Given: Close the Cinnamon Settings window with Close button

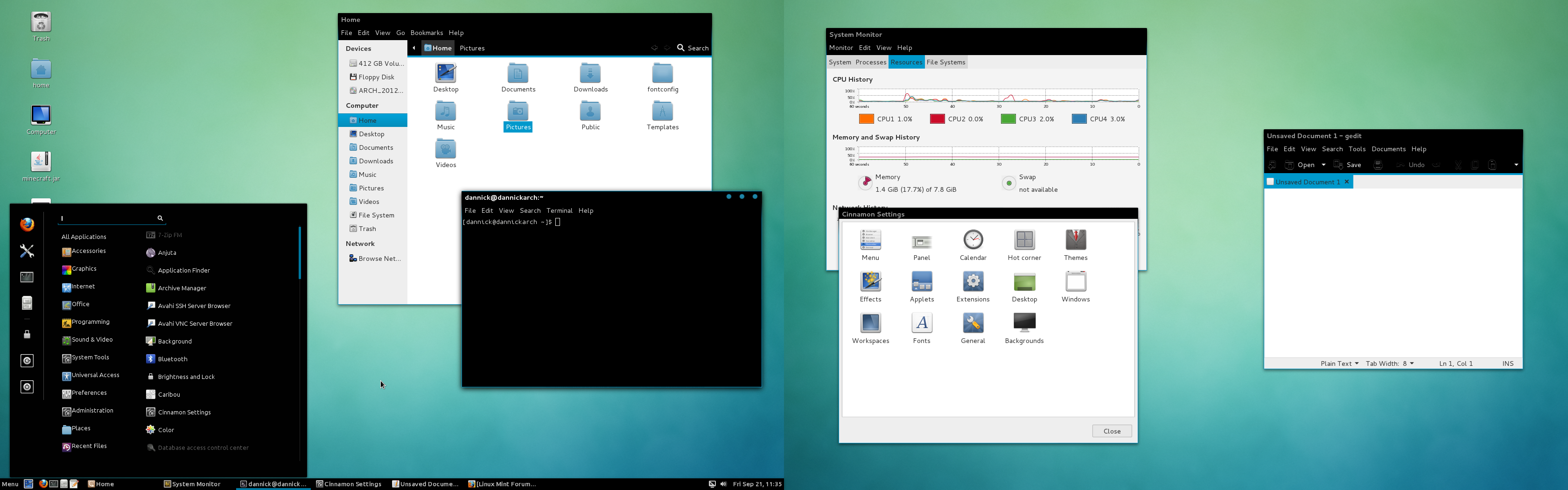Looking at the screenshot, I should (1112, 431).
